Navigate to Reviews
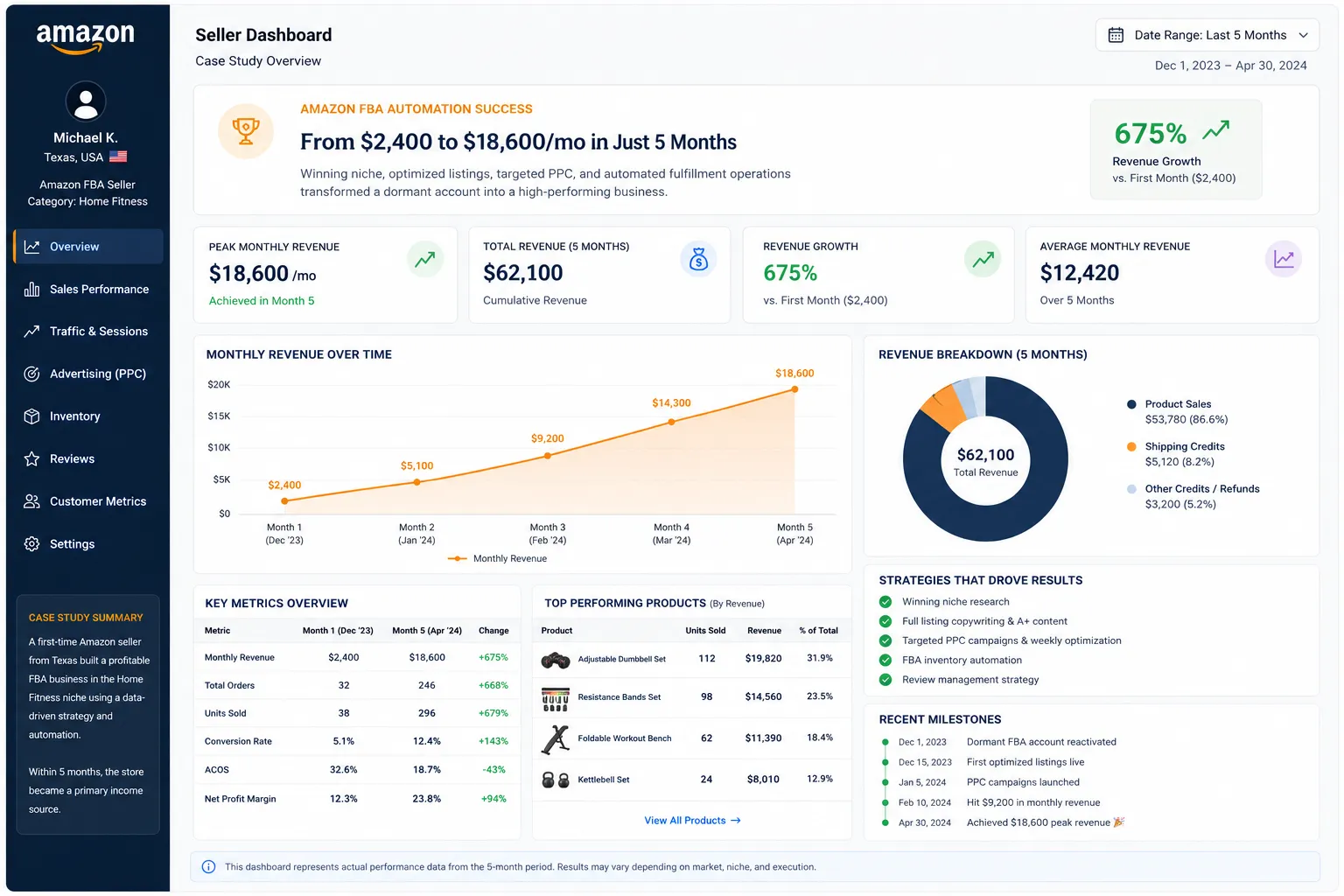This screenshot has height=896, width=1344. tap(88, 458)
